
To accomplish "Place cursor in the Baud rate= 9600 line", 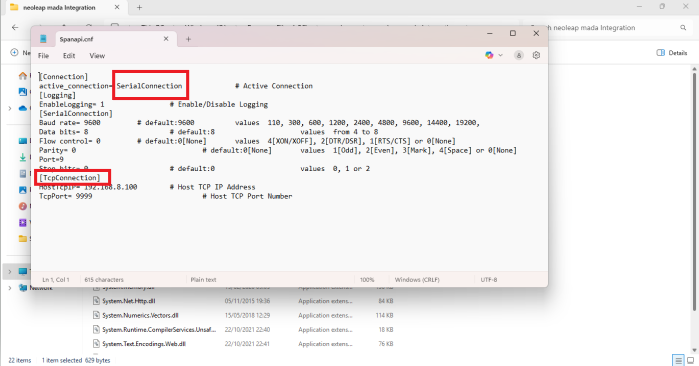I will (70, 123).
